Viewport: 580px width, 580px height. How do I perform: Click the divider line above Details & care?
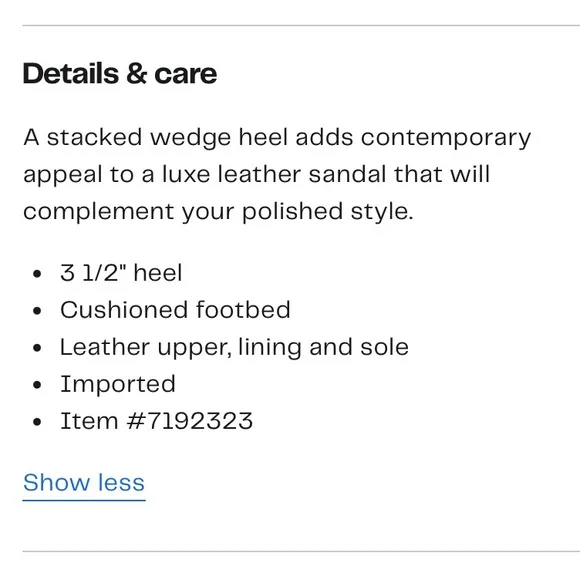[x=301, y=26]
